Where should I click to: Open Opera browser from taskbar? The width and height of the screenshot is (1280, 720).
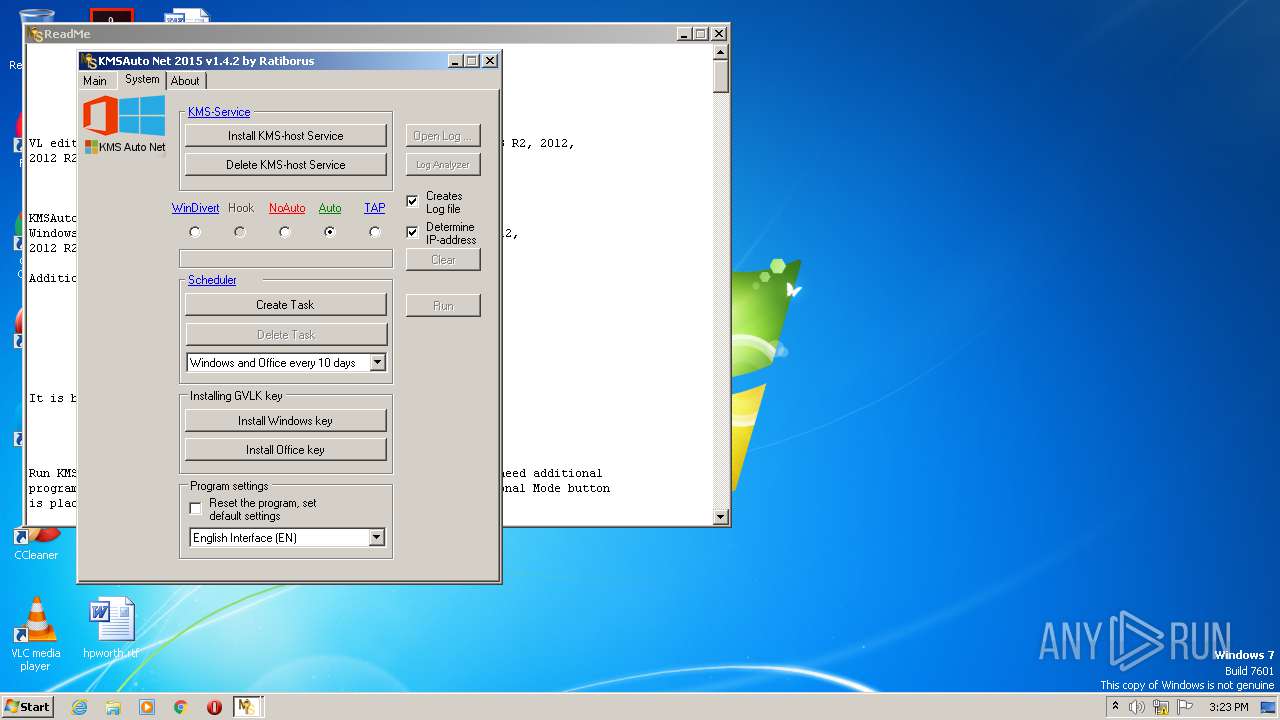214,707
